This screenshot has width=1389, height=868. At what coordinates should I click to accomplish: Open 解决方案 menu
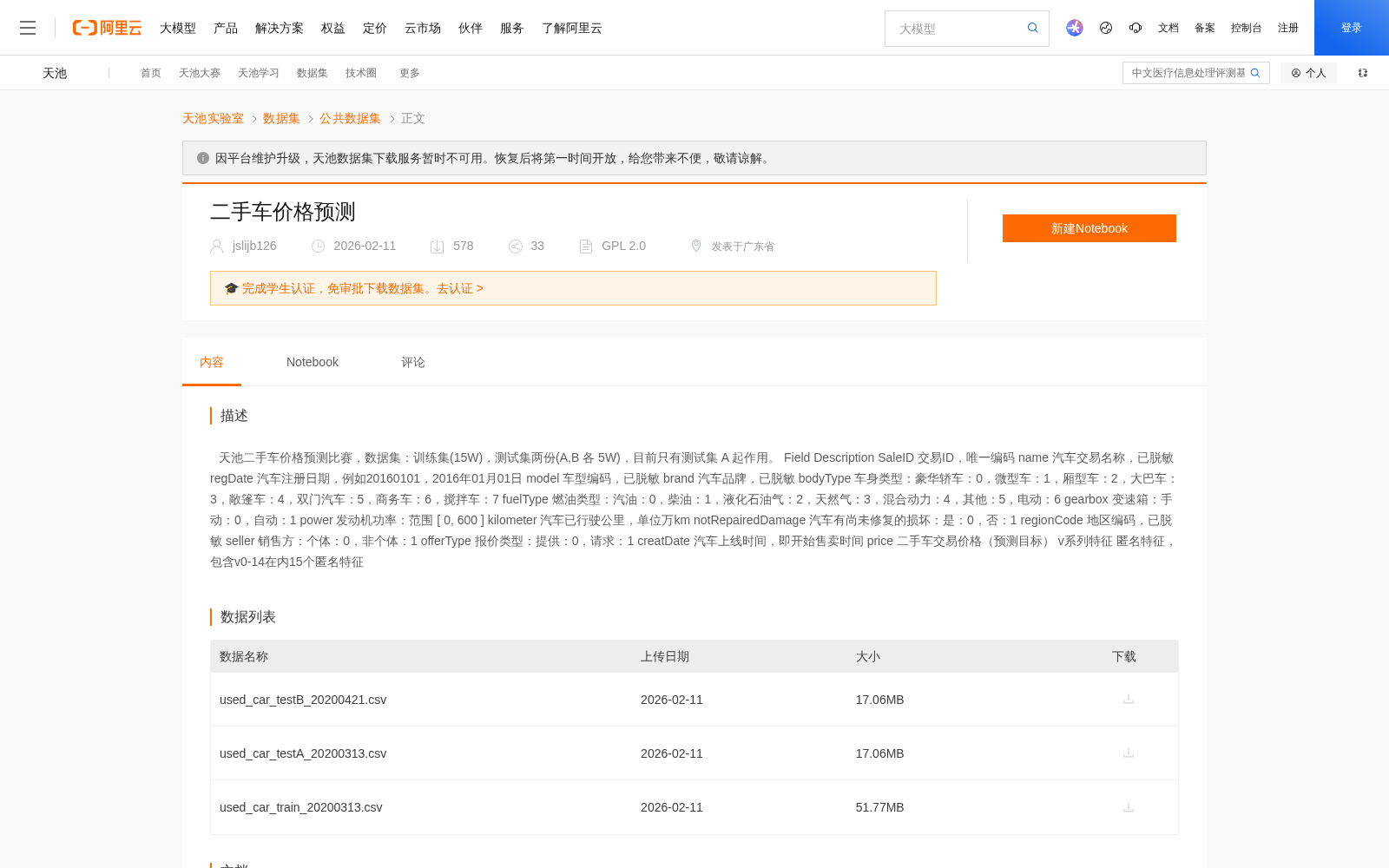pyautogui.click(x=280, y=28)
